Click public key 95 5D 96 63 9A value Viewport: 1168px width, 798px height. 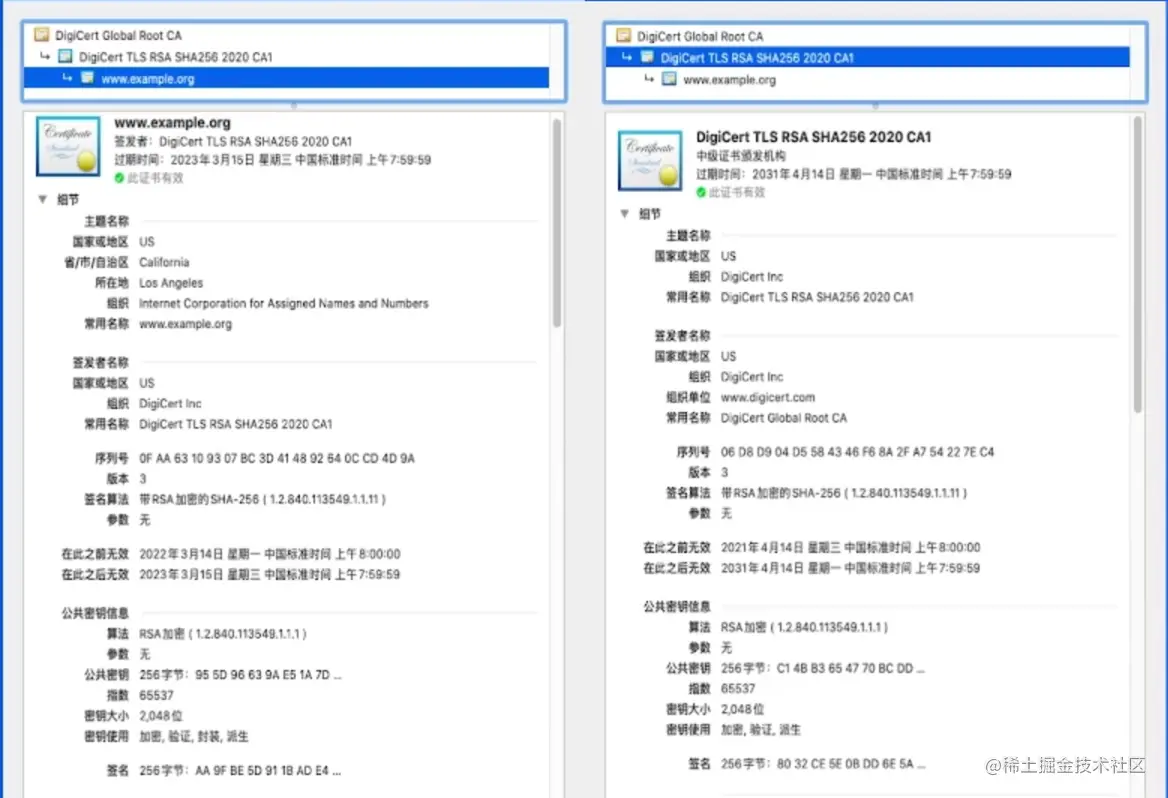(x=240, y=675)
